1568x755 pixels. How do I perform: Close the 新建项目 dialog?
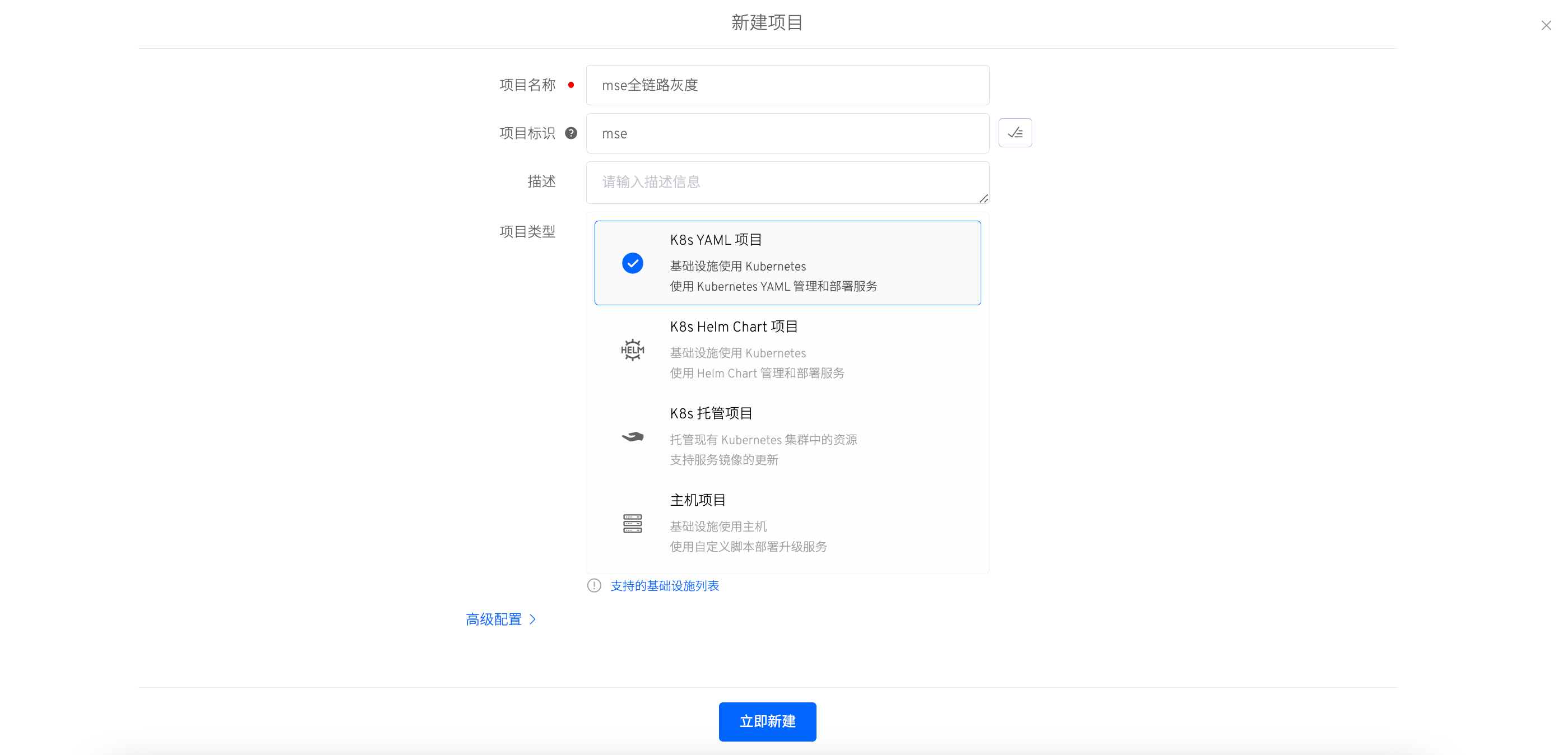pos(1546,26)
